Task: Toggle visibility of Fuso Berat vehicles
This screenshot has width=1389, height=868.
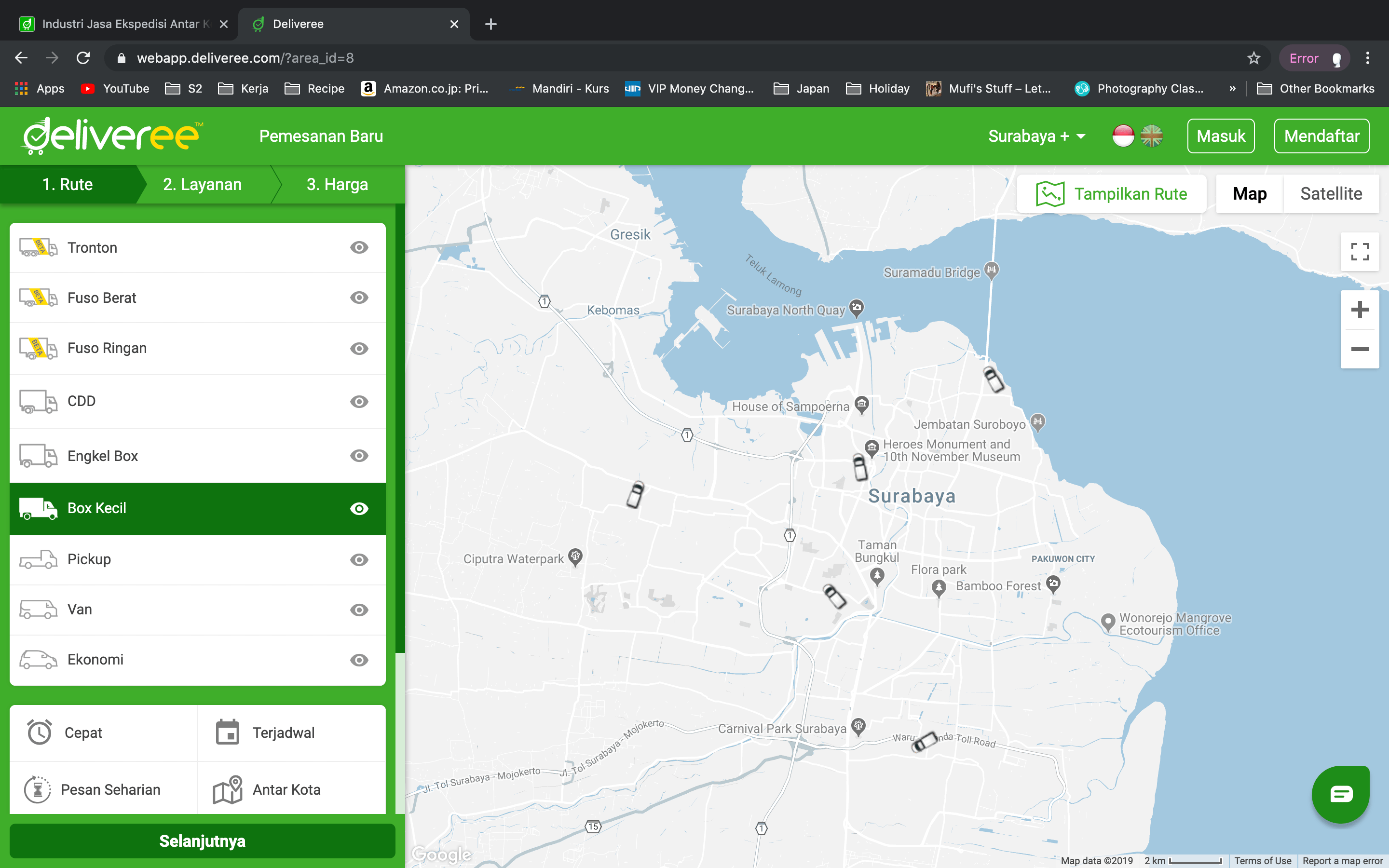Action: pyautogui.click(x=359, y=298)
